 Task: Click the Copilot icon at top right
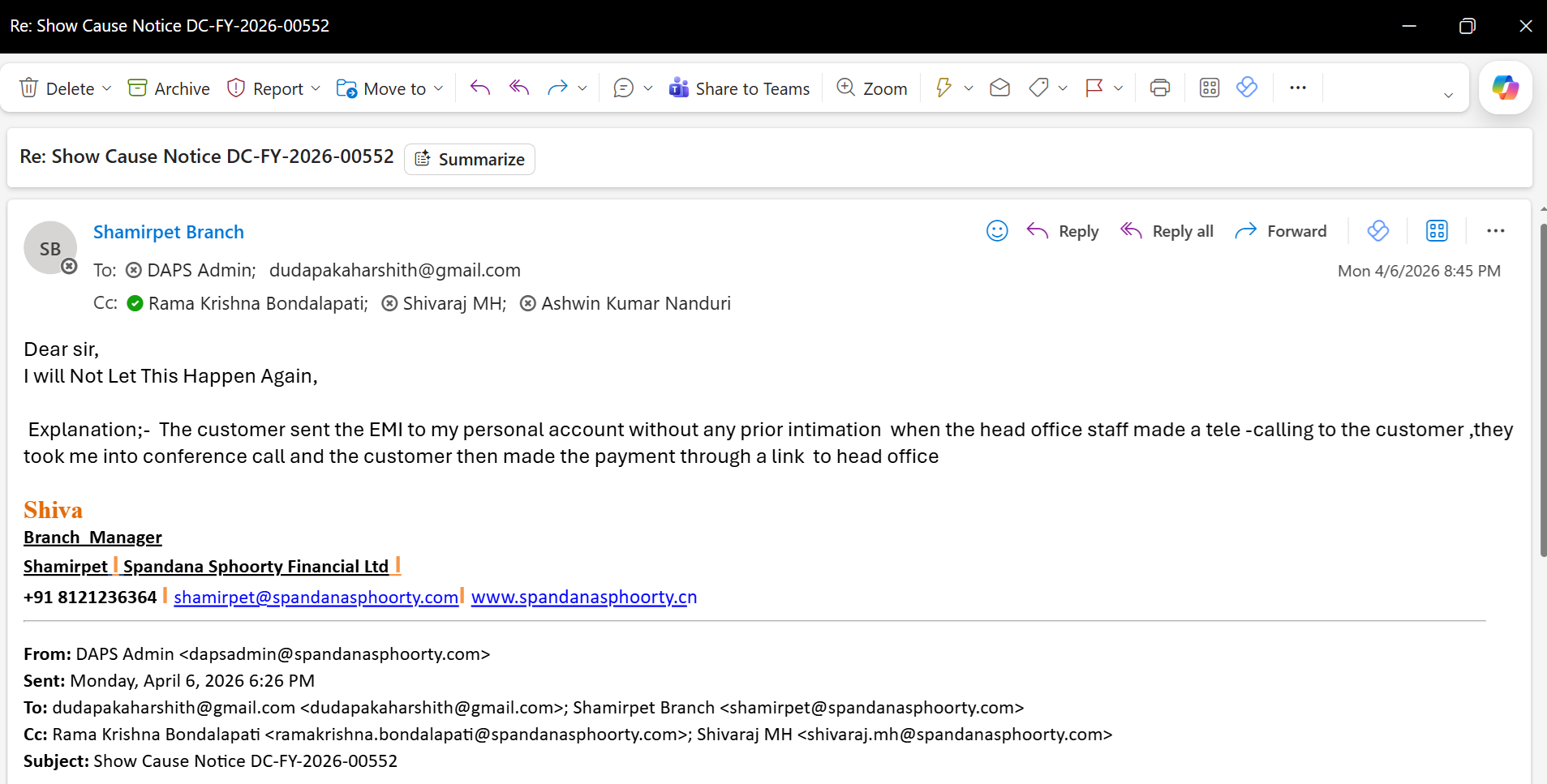click(x=1505, y=88)
